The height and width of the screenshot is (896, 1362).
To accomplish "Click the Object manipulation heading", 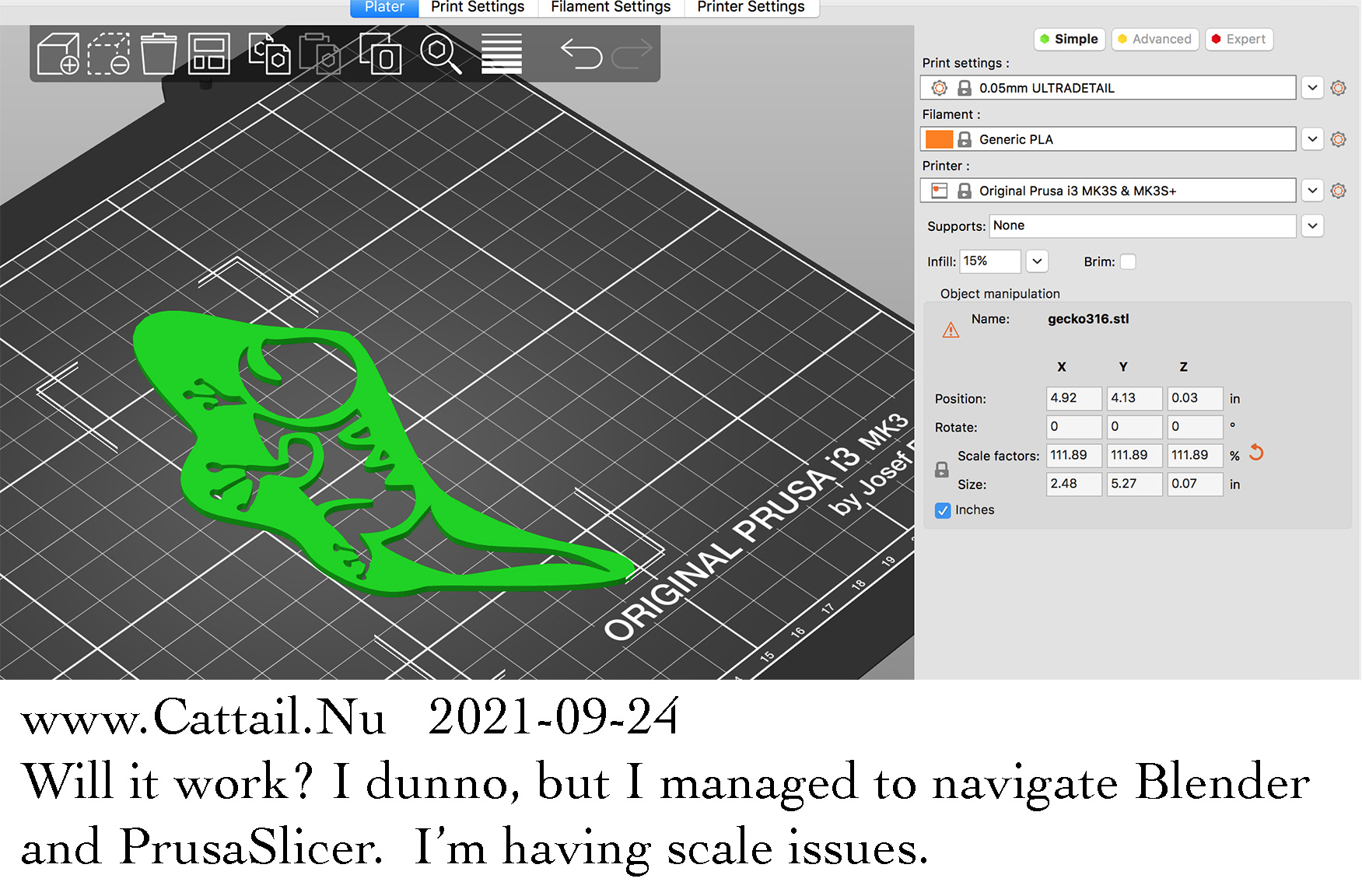I will pyautogui.click(x=1000, y=294).
